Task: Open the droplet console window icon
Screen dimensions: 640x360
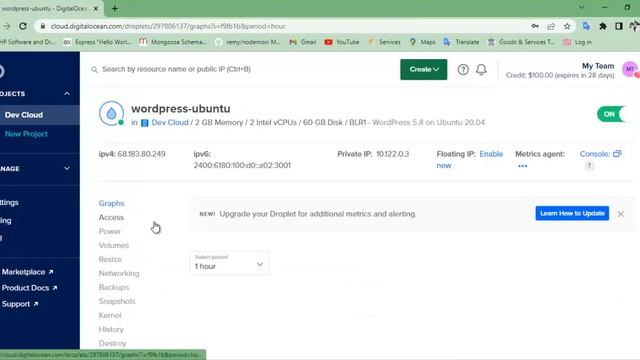Action: coord(617,153)
